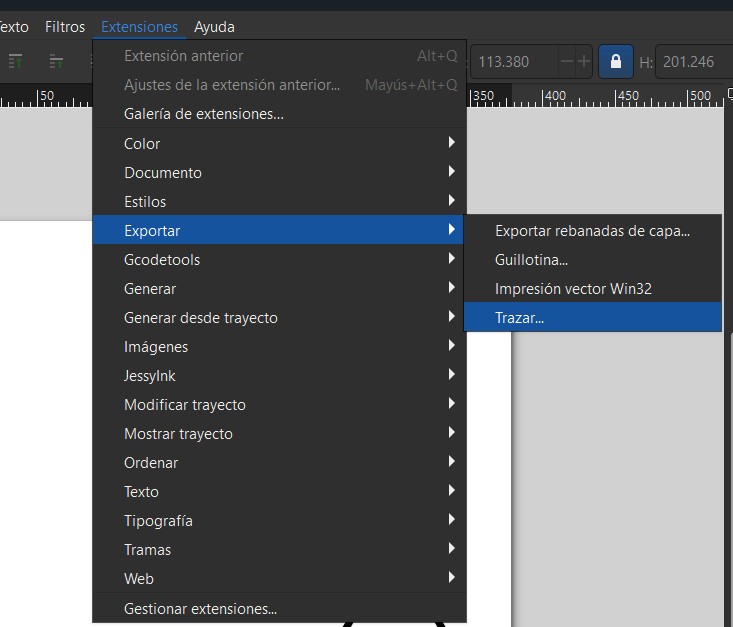Choose Impresión vector Win32
This screenshot has height=627, width=733.
coord(593,288)
